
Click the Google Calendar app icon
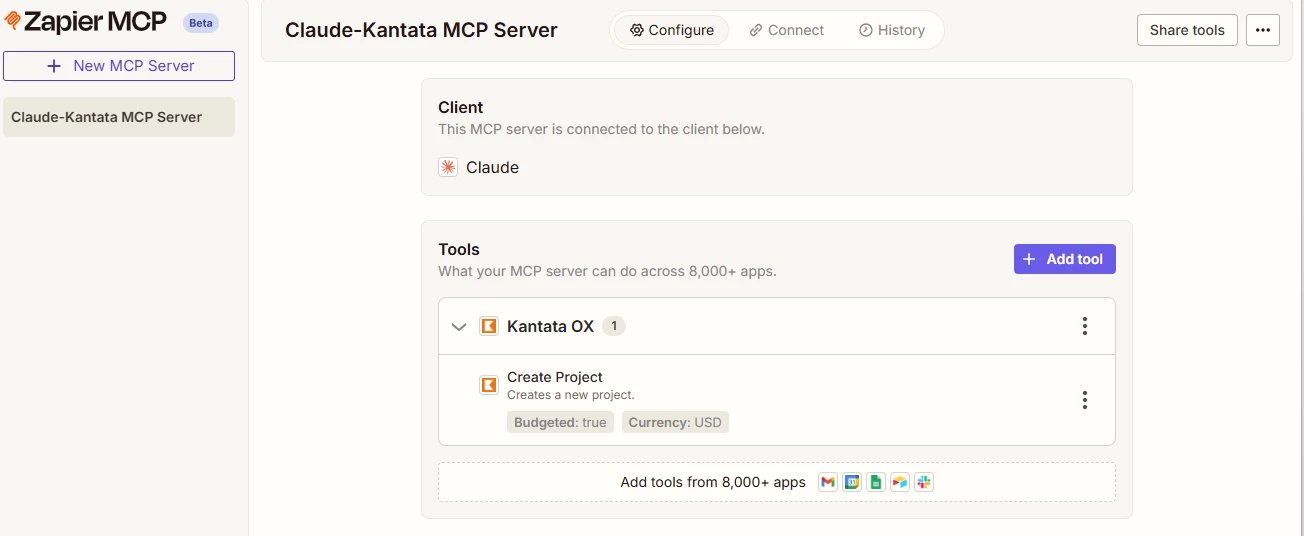(852, 482)
